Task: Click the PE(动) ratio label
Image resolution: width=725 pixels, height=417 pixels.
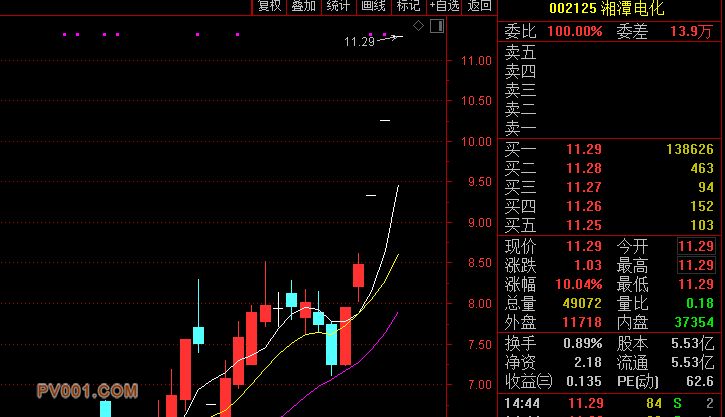Action: (x=640, y=380)
